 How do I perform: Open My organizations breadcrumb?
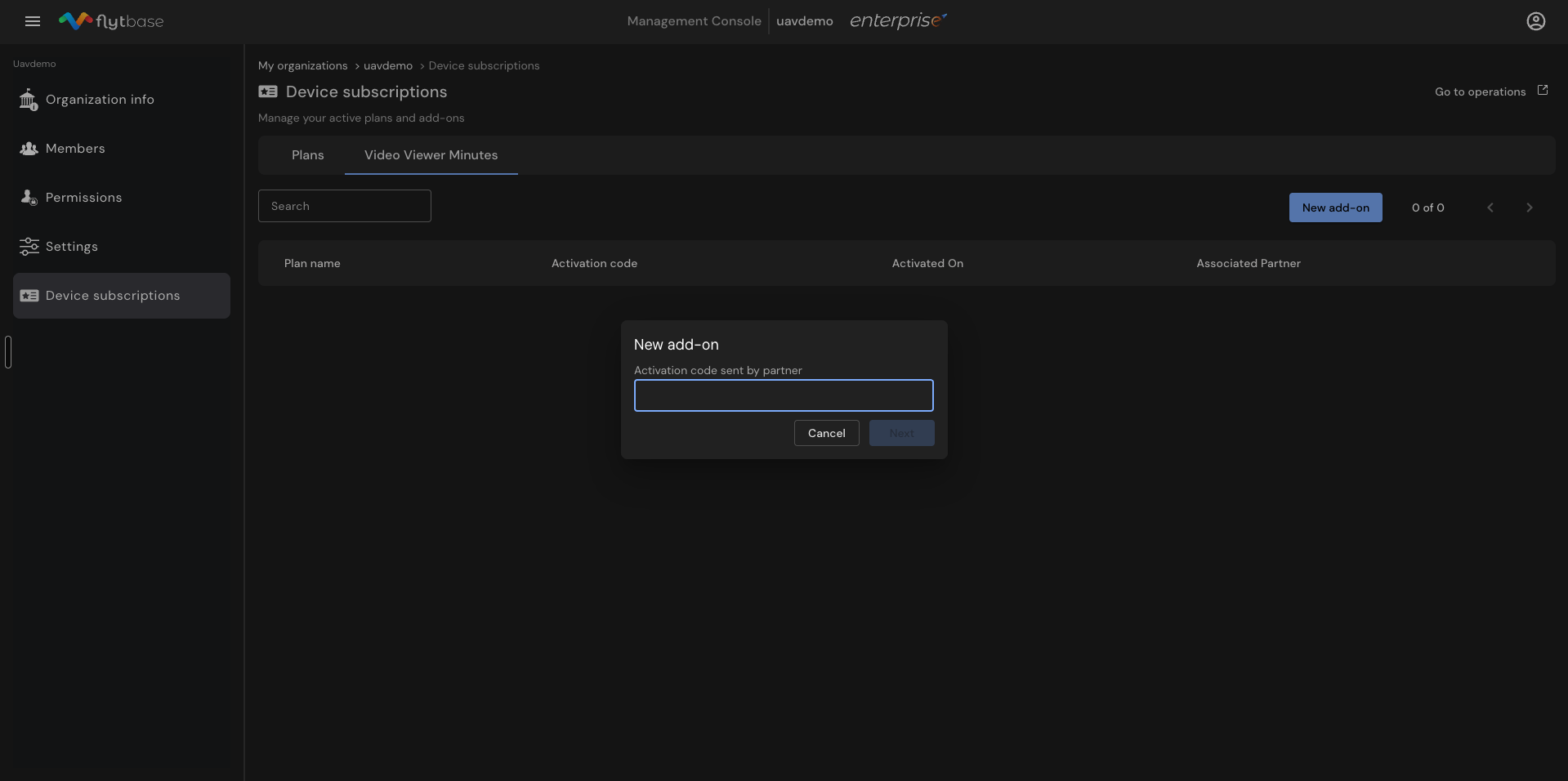pyautogui.click(x=303, y=65)
